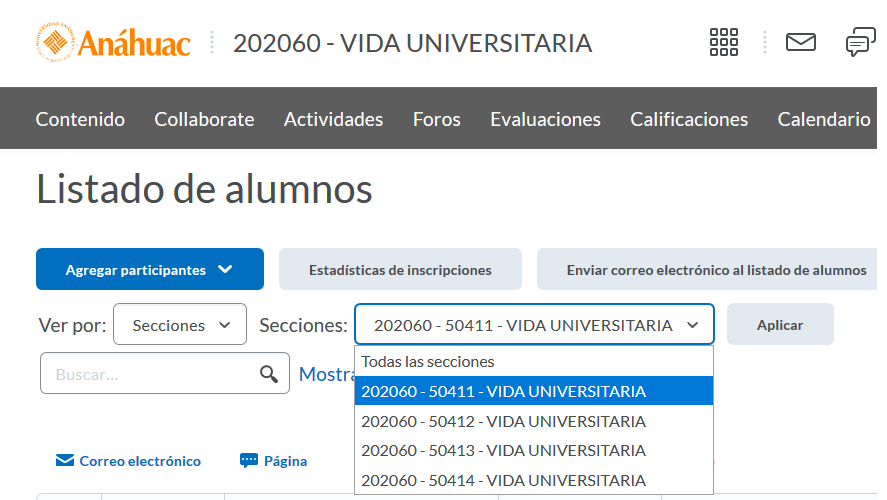Click the search magnifying glass icon
The height and width of the screenshot is (500, 887).
coord(269,374)
